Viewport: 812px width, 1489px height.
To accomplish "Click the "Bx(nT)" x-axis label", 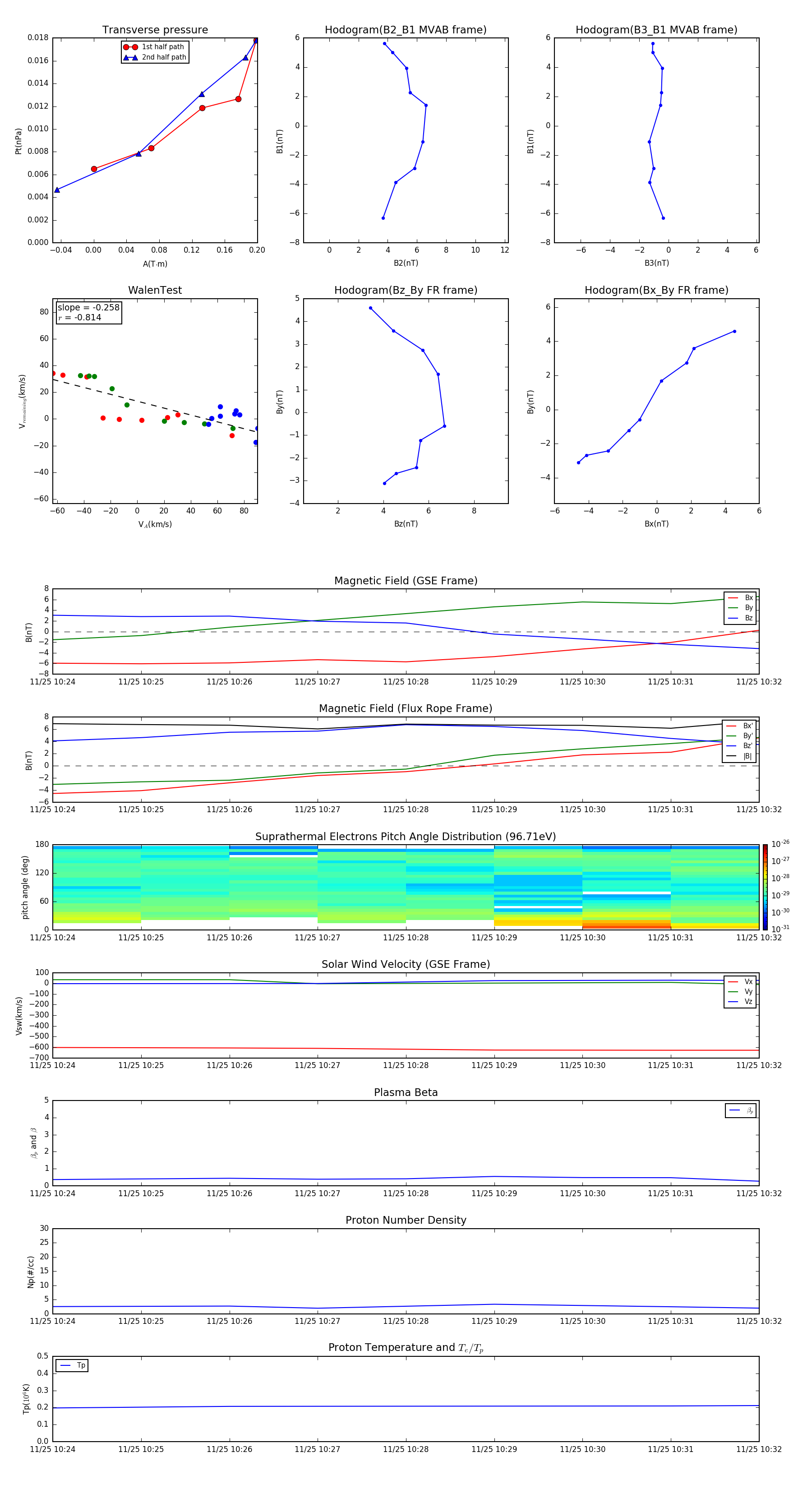I will pos(656,524).
